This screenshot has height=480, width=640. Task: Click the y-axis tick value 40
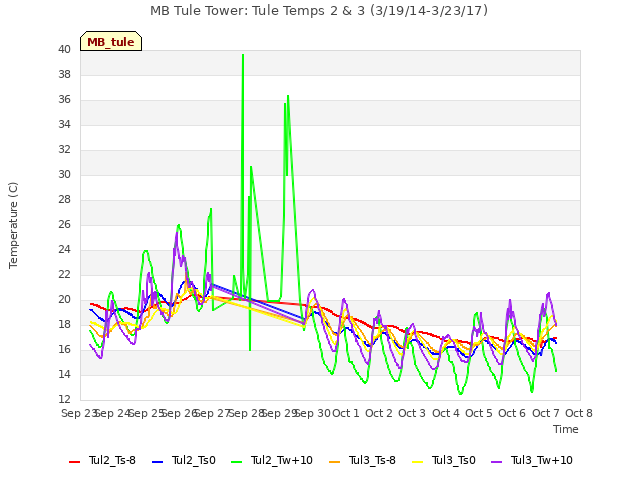pos(64,50)
